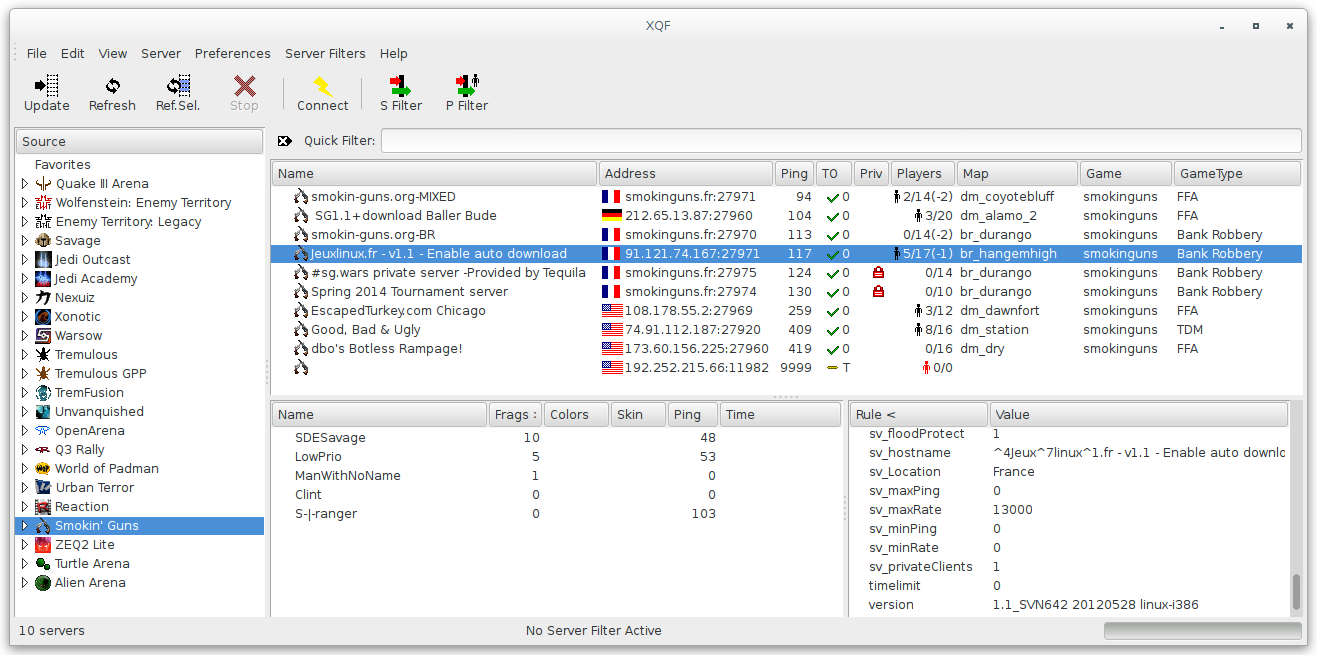
Task: Click the Turtle Arena game icon
Action: (x=43, y=564)
